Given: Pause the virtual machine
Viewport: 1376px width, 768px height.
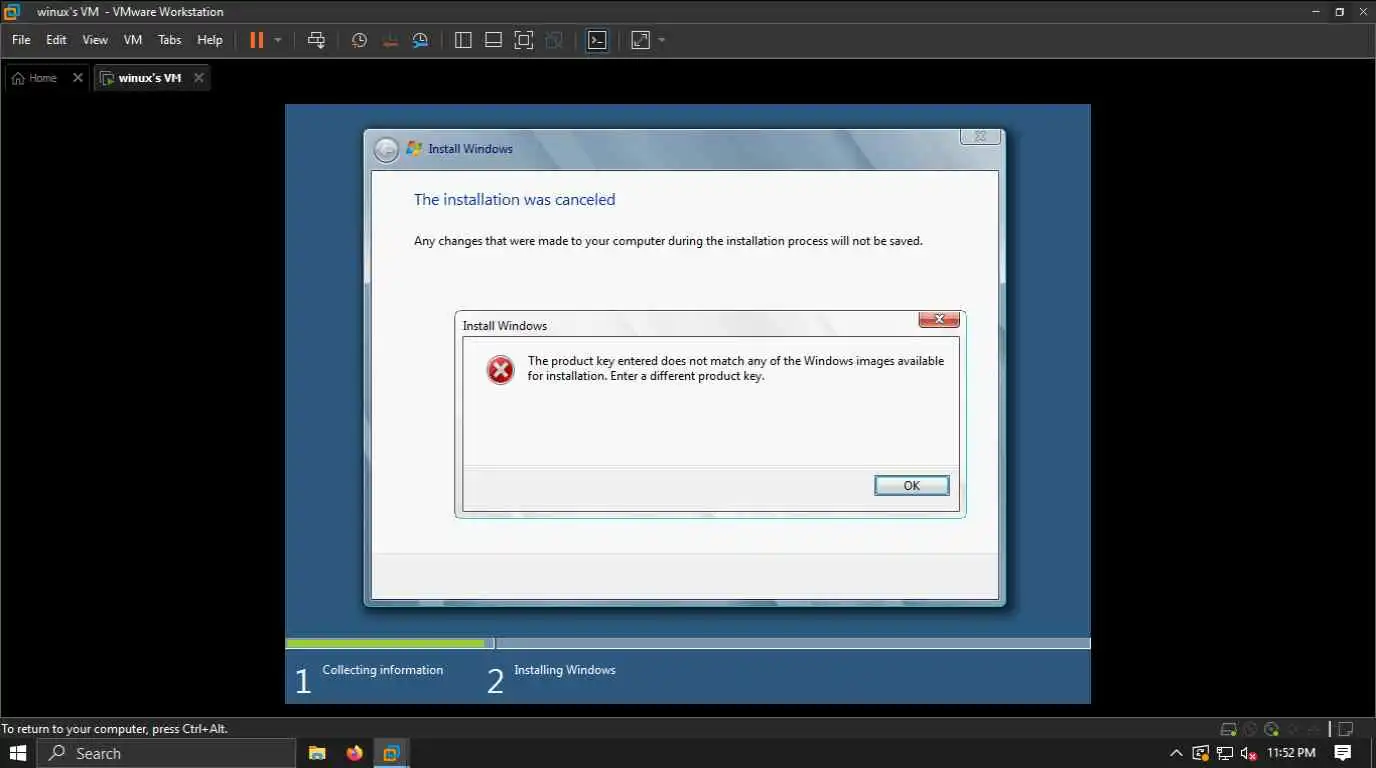Looking at the screenshot, I should (257, 40).
